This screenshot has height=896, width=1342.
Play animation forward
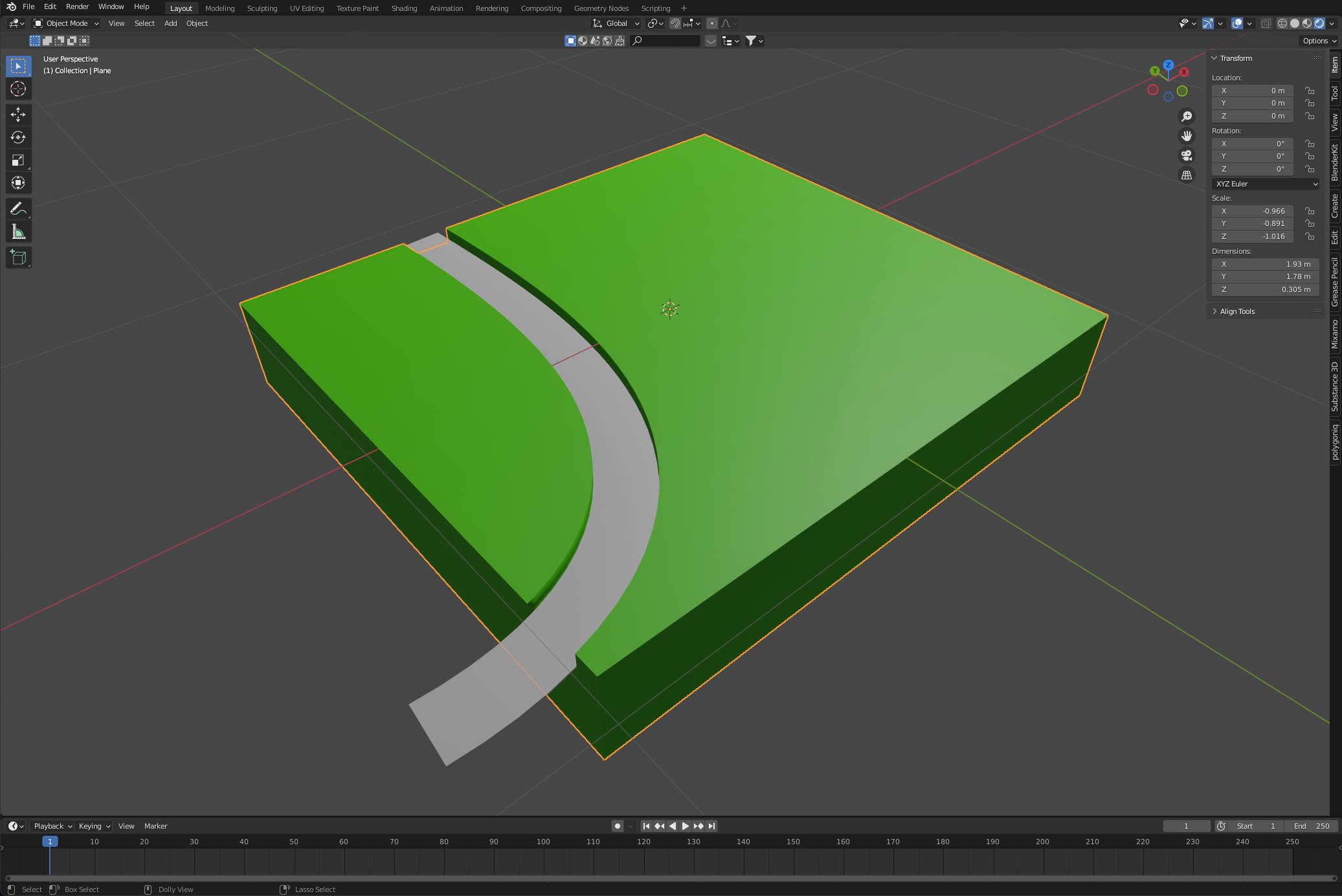tap(685, 826)
